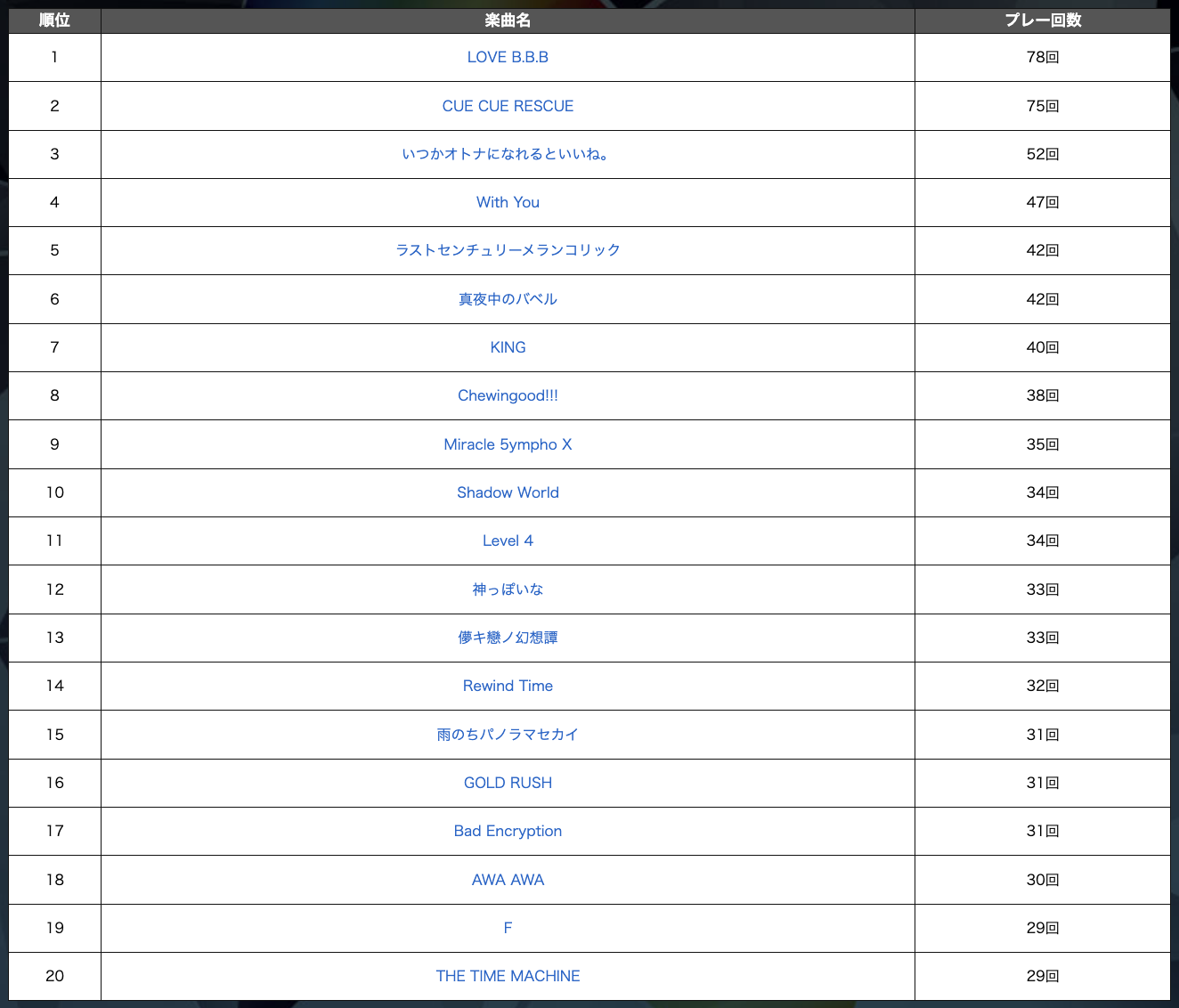This screenshot has height=1008, width=1179.
Task: Select the 35回 play count cell
Action: pos(1043,444)
